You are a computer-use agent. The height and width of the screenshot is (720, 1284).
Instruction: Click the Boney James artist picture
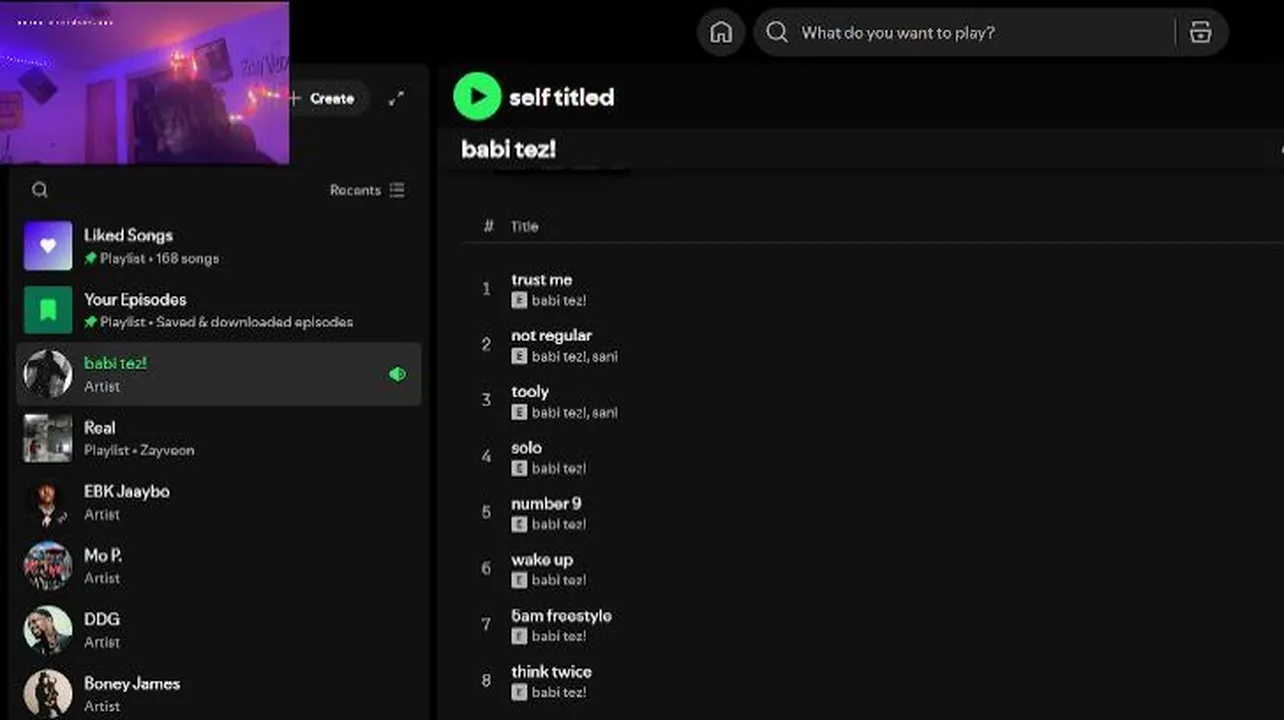[48, 693]
